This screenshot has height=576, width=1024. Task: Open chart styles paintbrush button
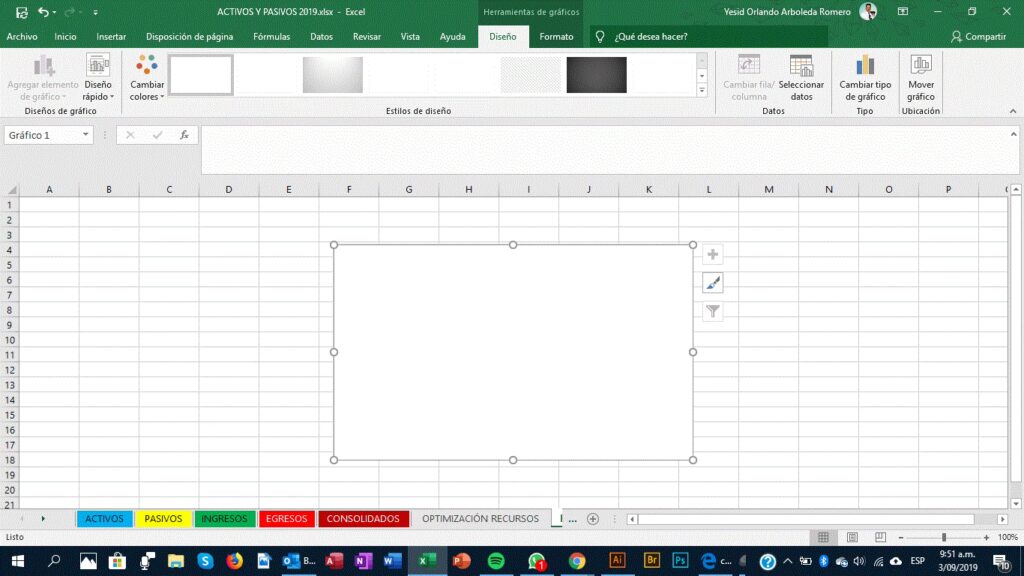[x=712, y=283]
